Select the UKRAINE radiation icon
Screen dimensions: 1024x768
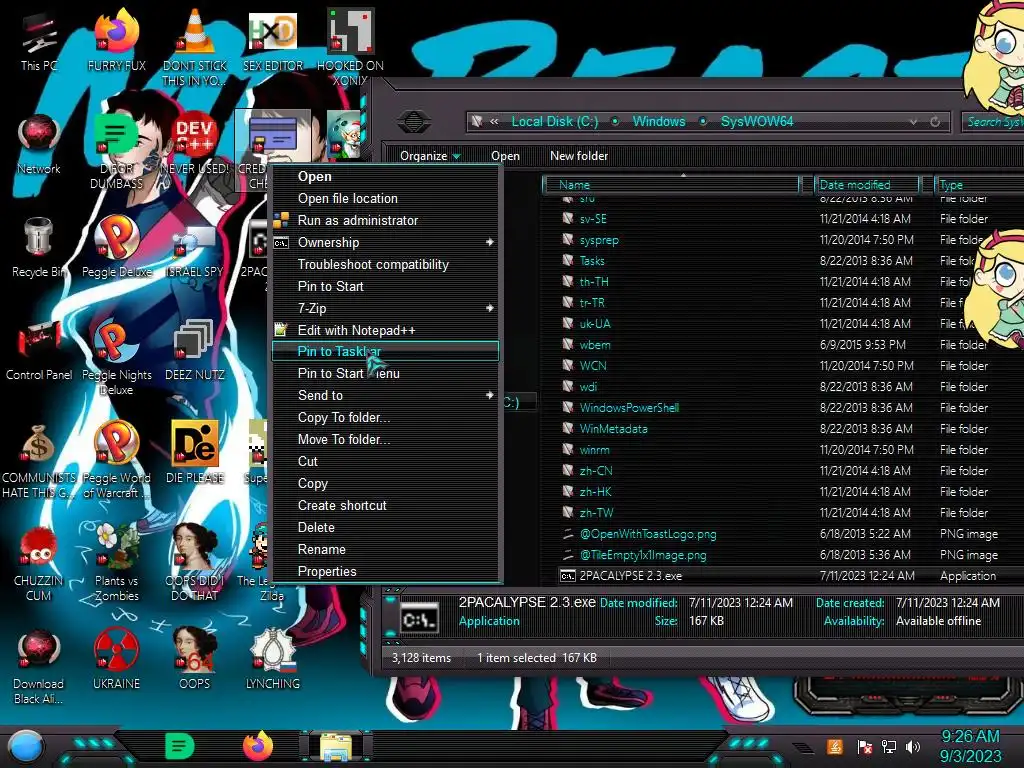(116, 660)
